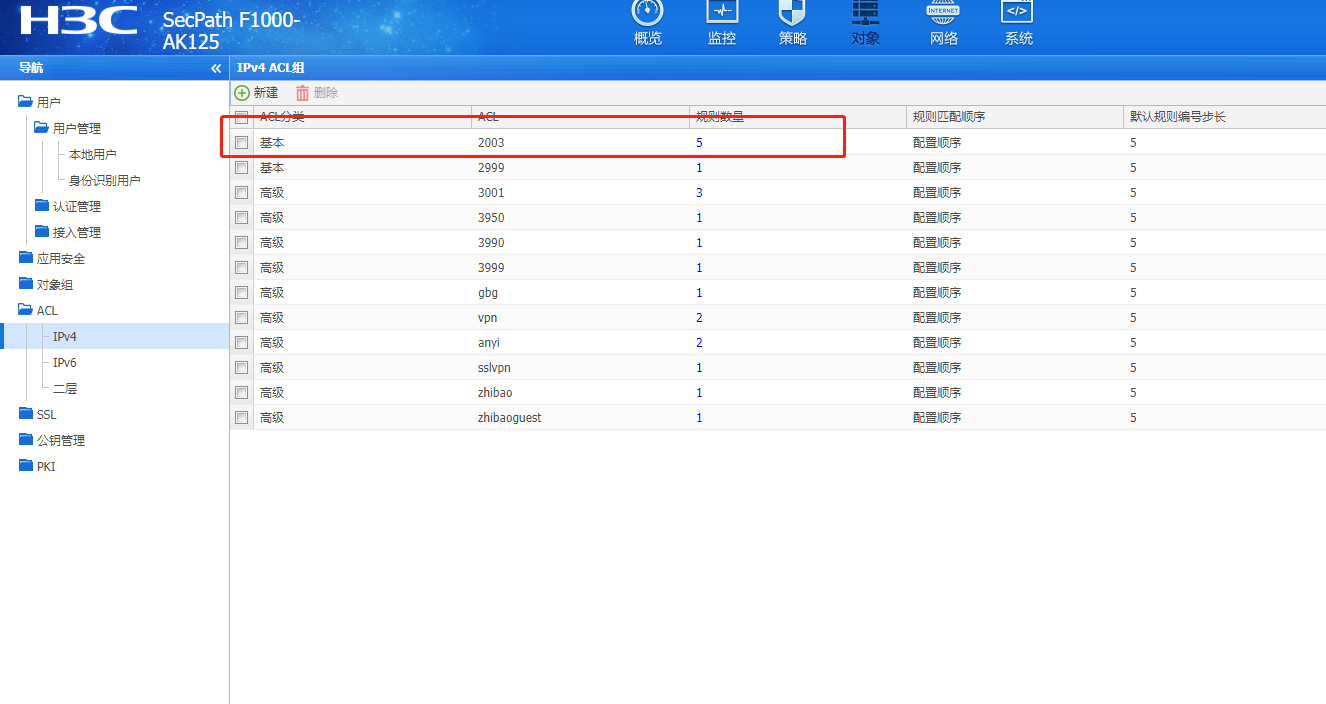Viewport: 1326px width, 704px height.
Task: Check the box for ACL zhibao
Action: pyautogui.click(x=241, y=393)
